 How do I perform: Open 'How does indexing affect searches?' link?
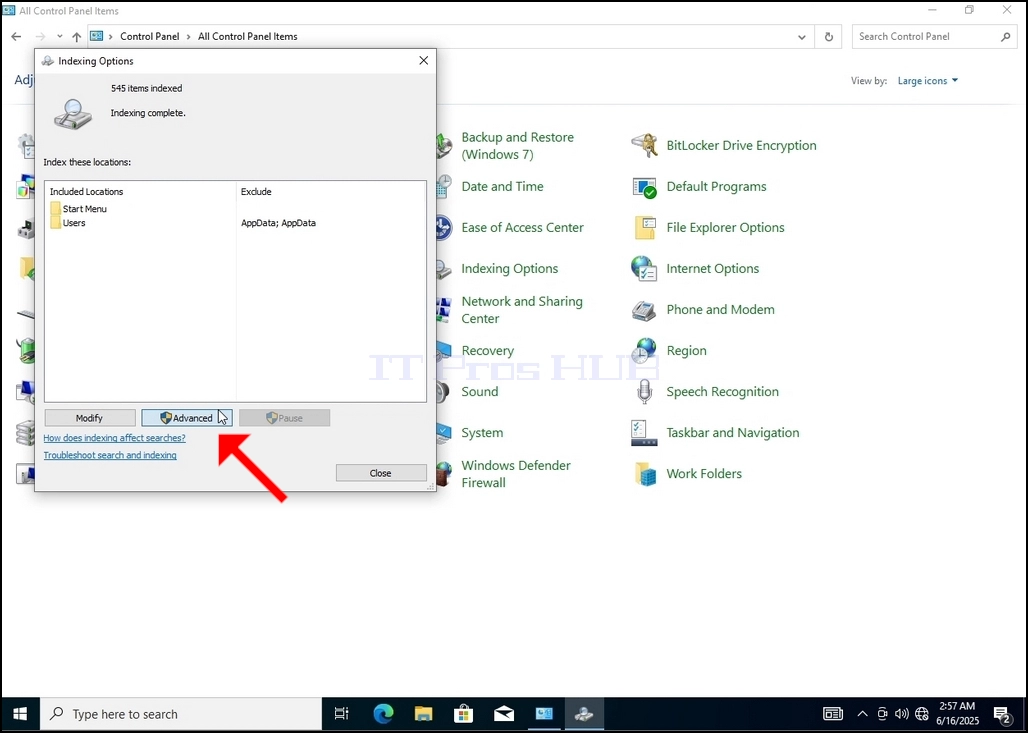[115, 437]
